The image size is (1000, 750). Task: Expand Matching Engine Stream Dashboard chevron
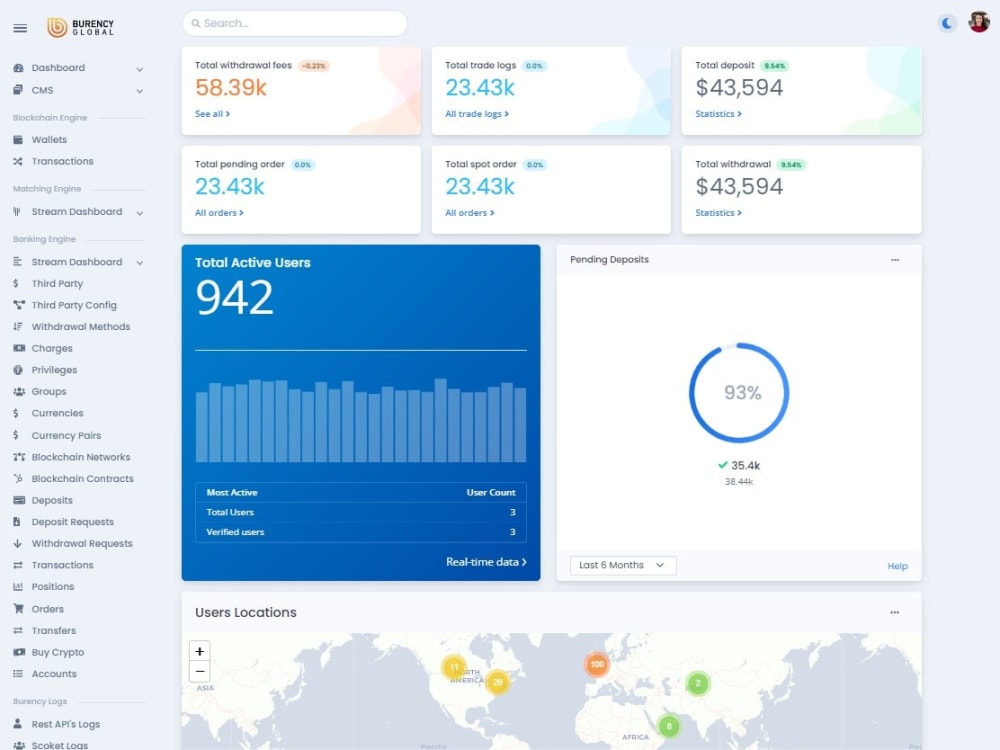click(x=140, y=213)
